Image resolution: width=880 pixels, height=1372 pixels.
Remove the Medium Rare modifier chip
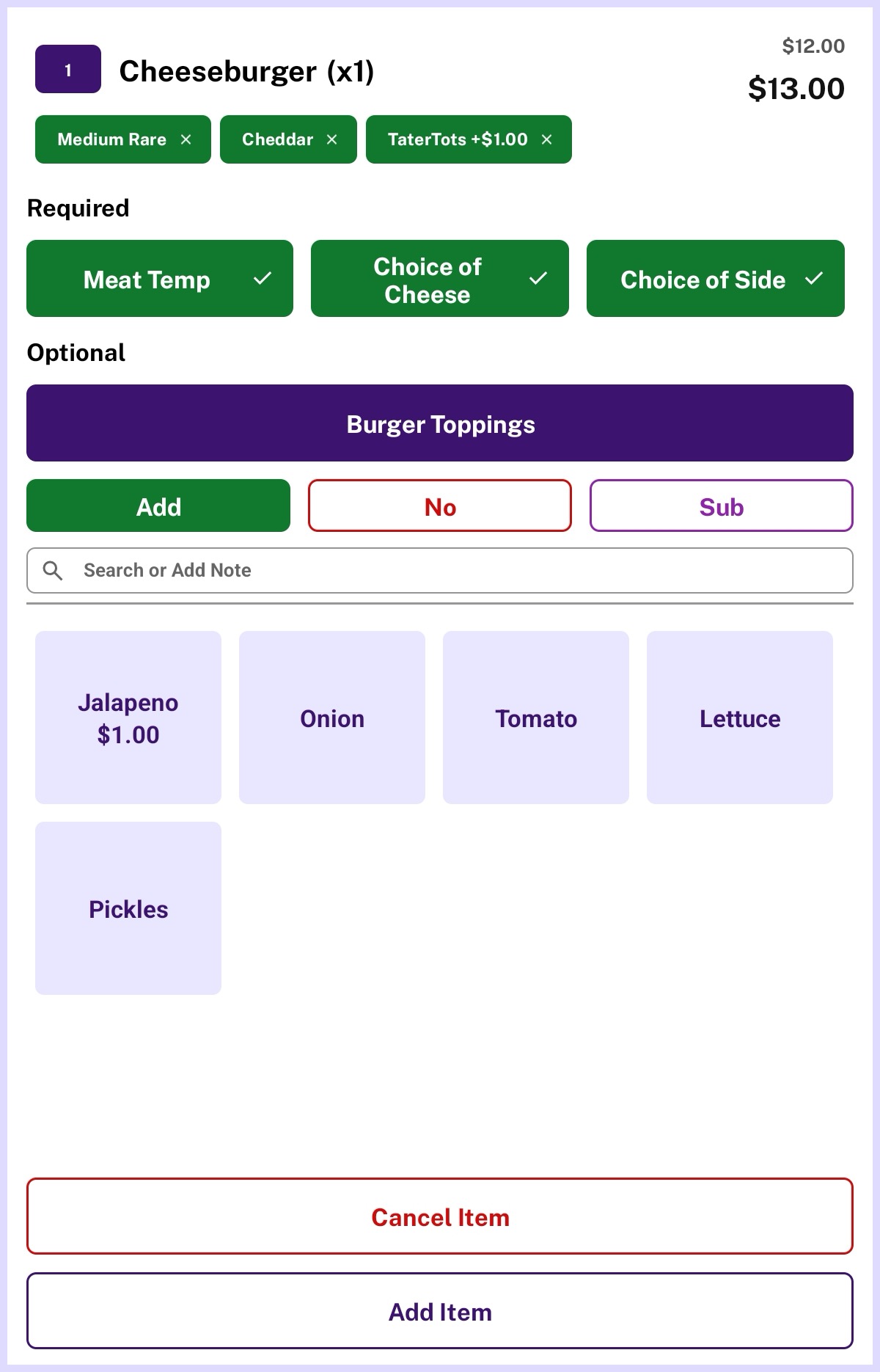pos(186,139)
